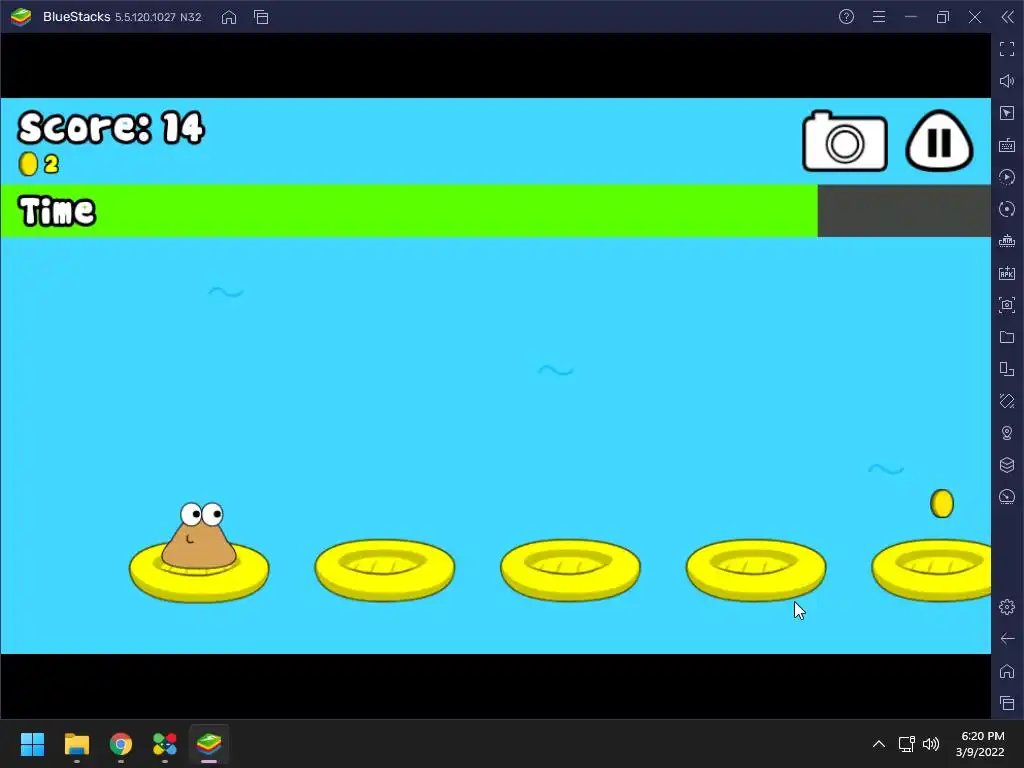Open network settings in system tray
The image size is (1024, 768).
[906, 744]
